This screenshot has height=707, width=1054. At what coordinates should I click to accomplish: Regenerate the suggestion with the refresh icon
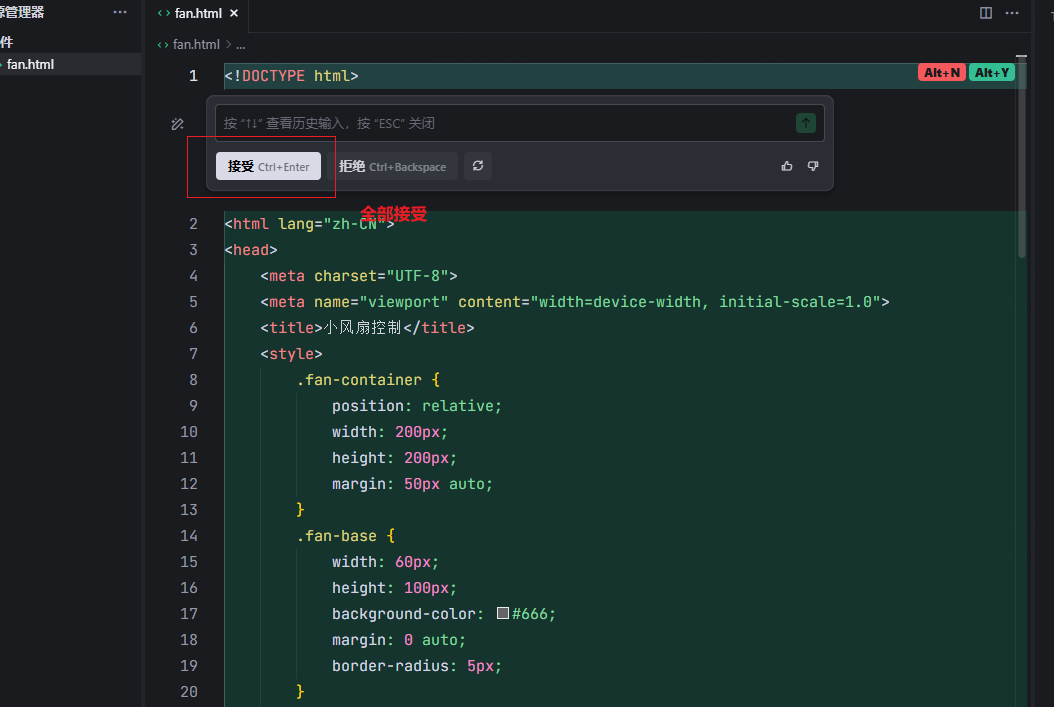tap(478, 166)
